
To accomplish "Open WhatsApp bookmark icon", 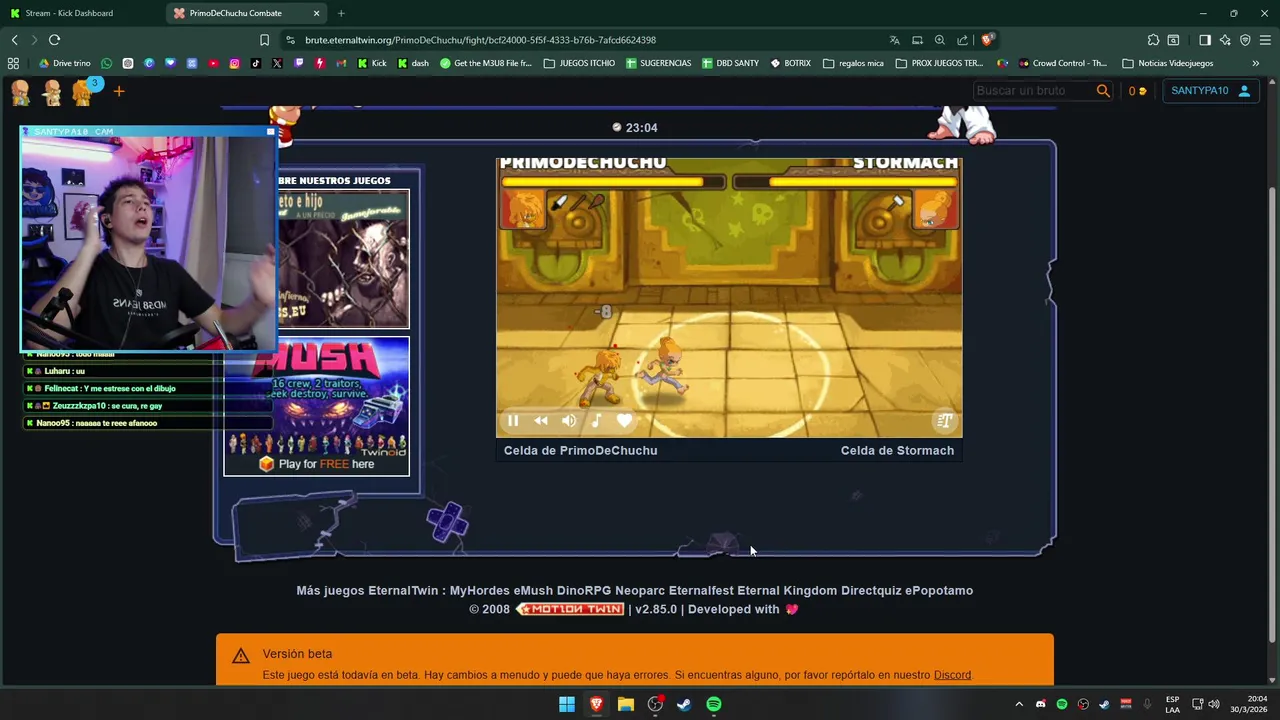I will point(107,63).
